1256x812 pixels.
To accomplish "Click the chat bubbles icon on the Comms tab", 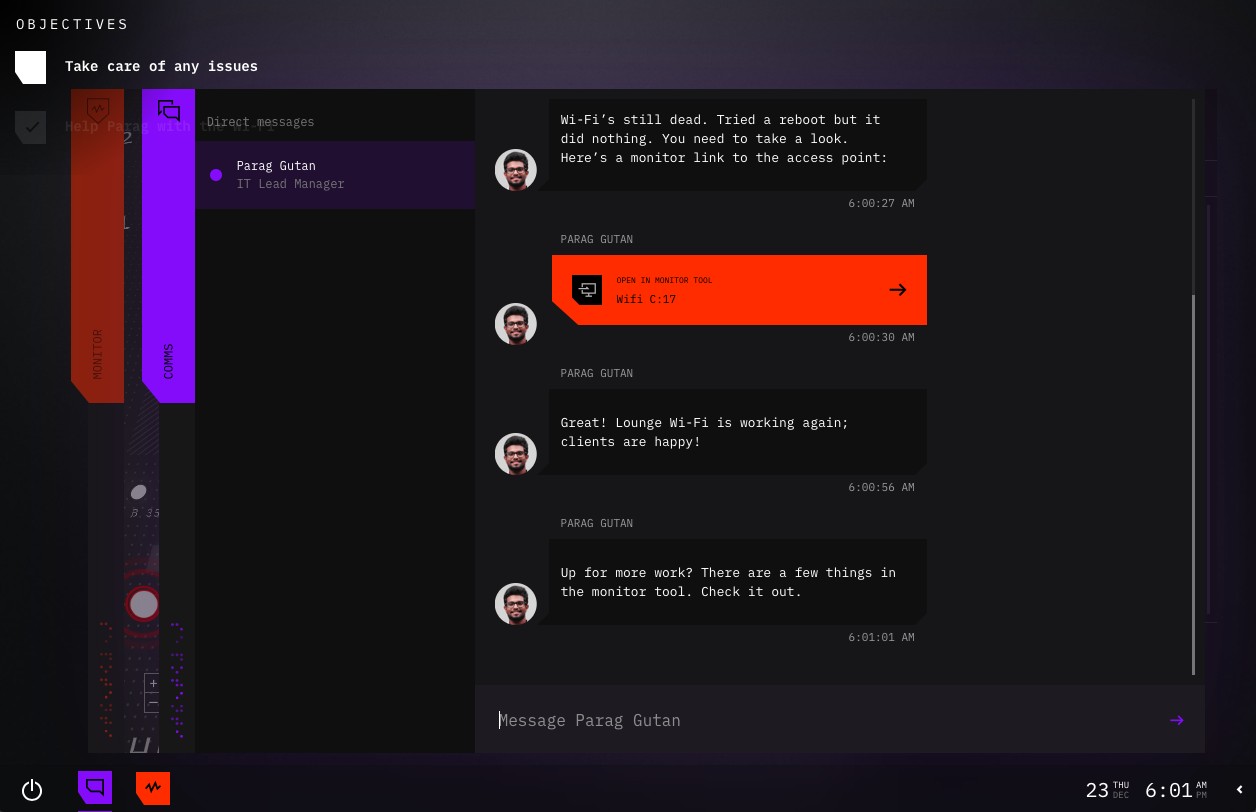I will [169, 110].
